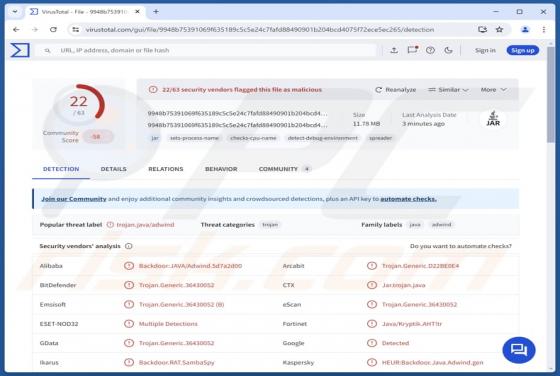Click the VirusTotal logo icon
The image size is (560, 376).
(20, 50)
